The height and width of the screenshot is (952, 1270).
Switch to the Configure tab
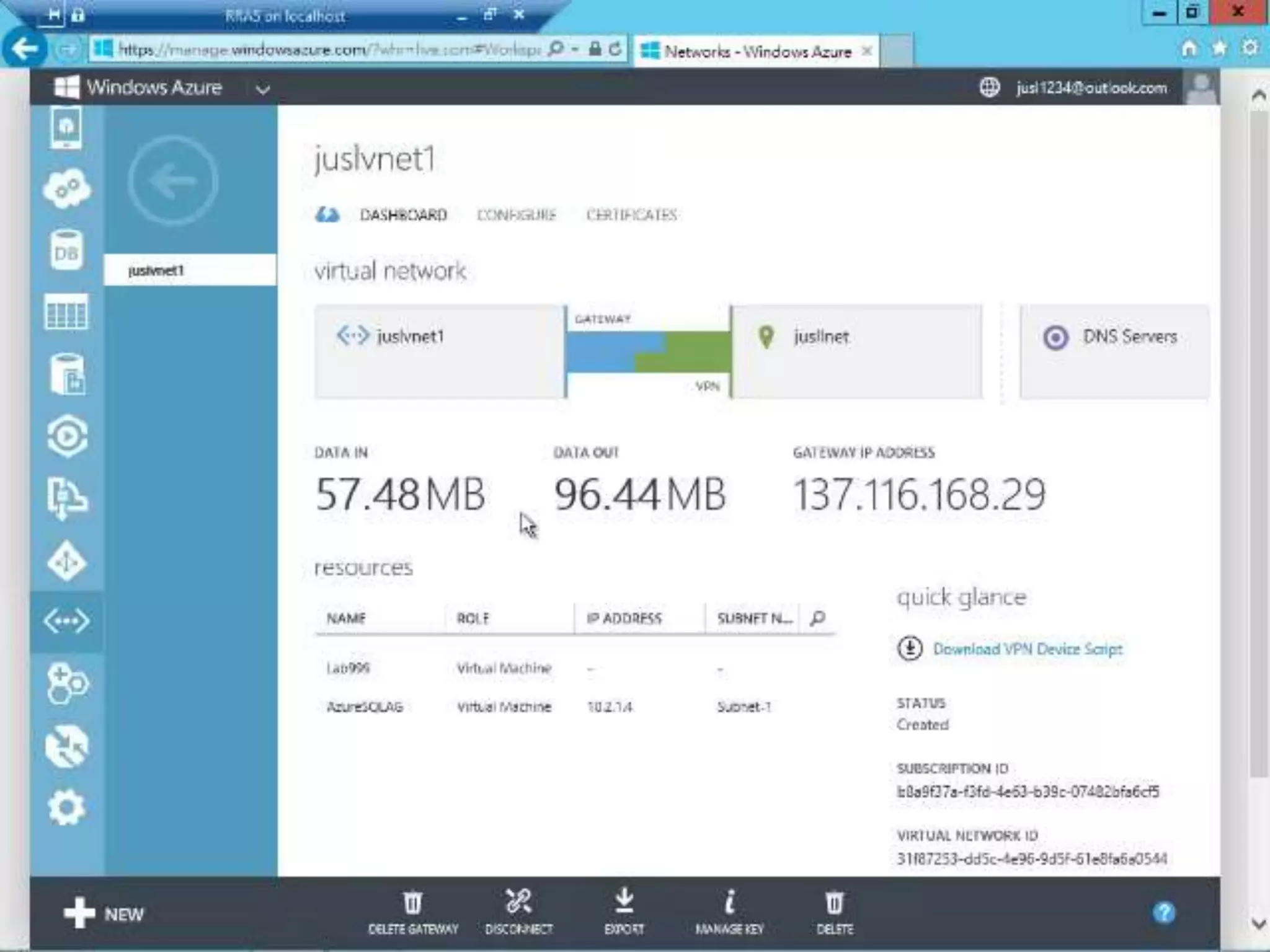pos(516,215)
